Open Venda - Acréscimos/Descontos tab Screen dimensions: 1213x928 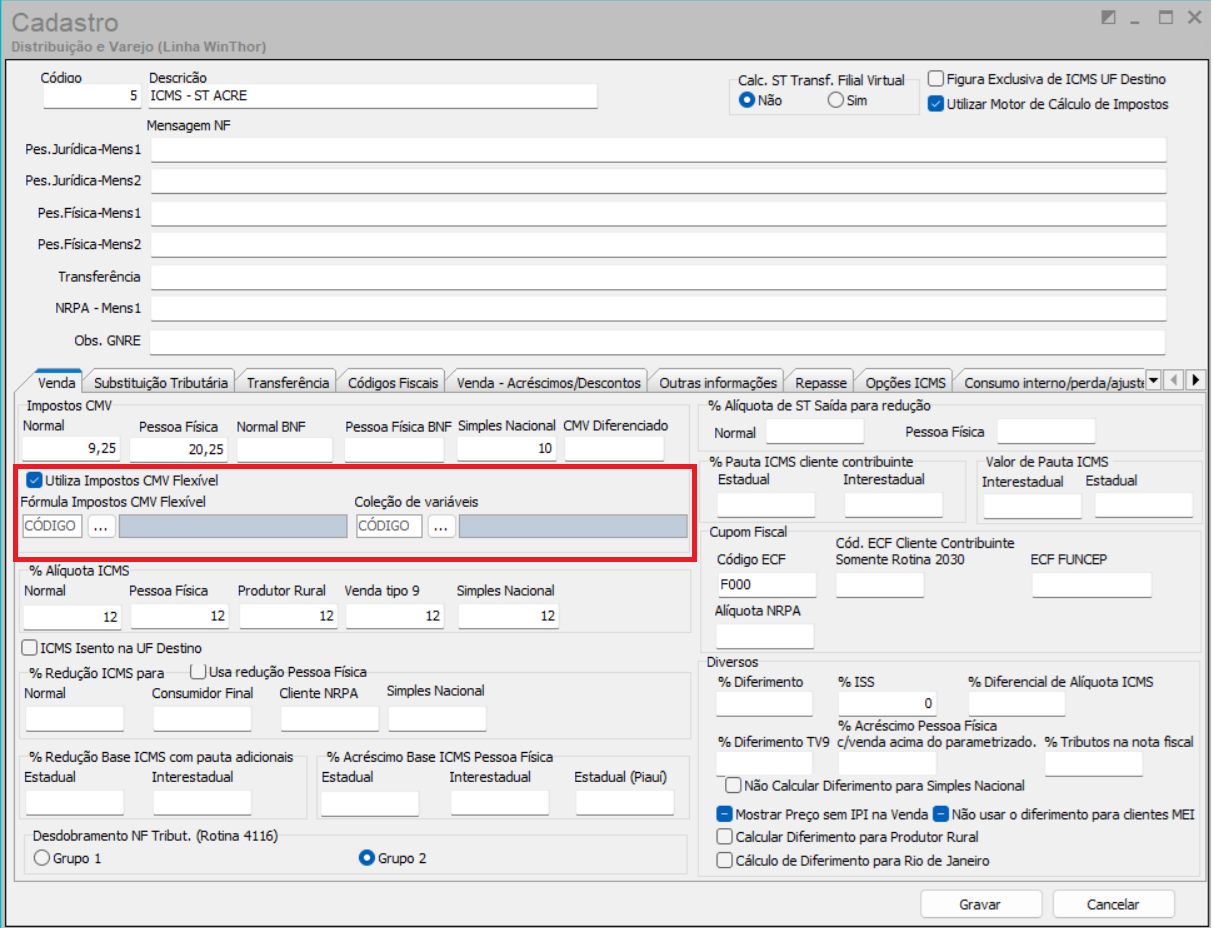pos(548,382)
